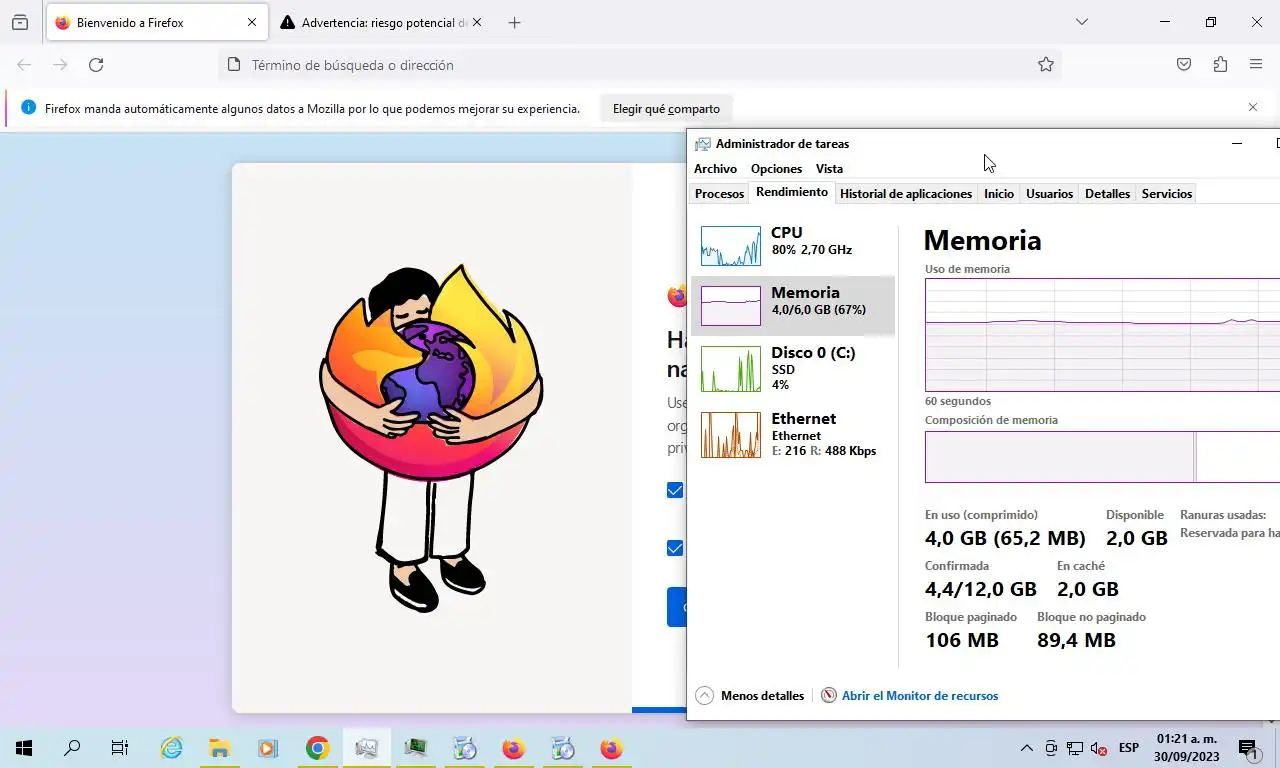
Task: Reload the current Firefox page
Action: coord(96,65)
